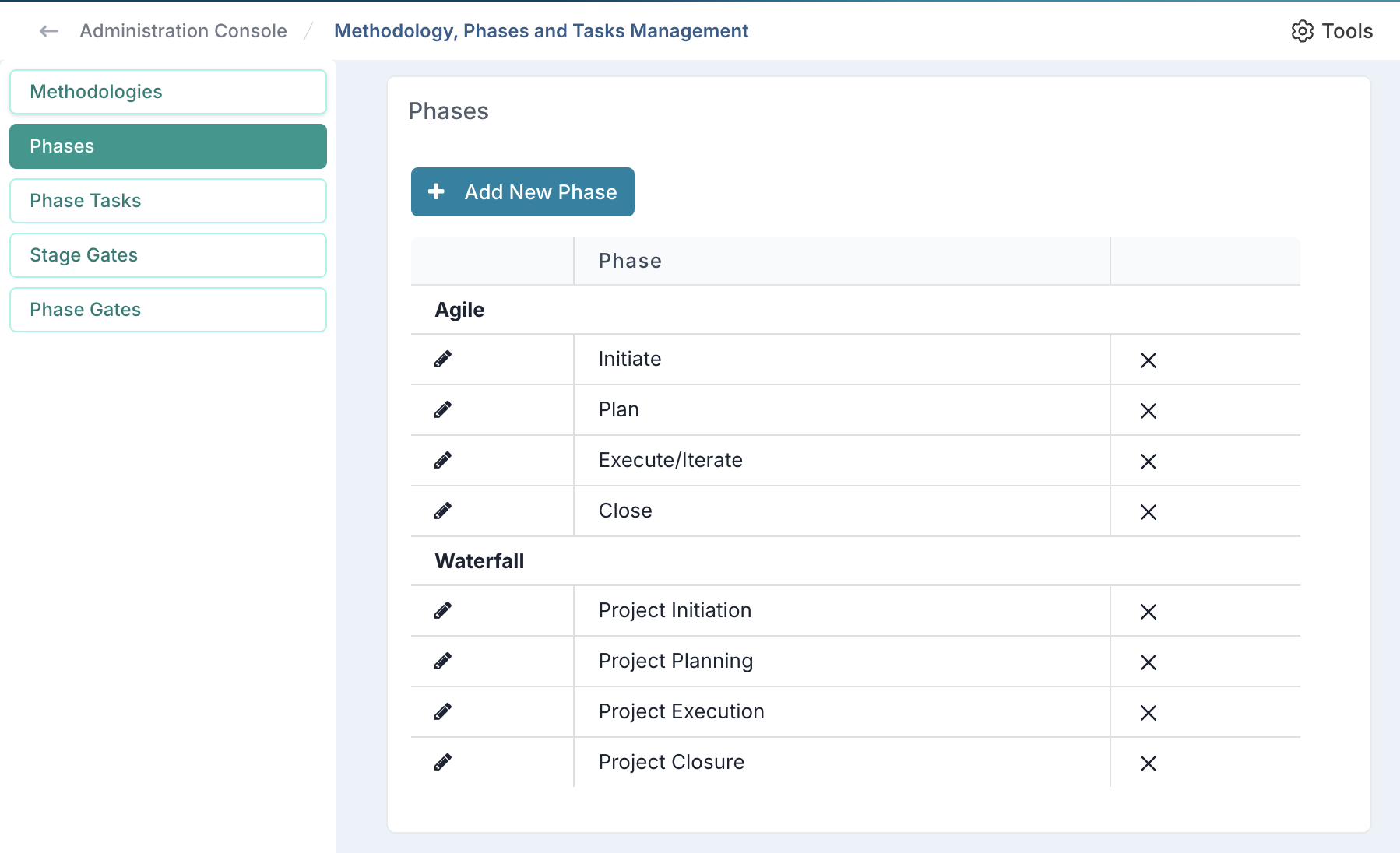Open the Phase Tasks section
Screen dimensions: 1400x853
(168, 201)
